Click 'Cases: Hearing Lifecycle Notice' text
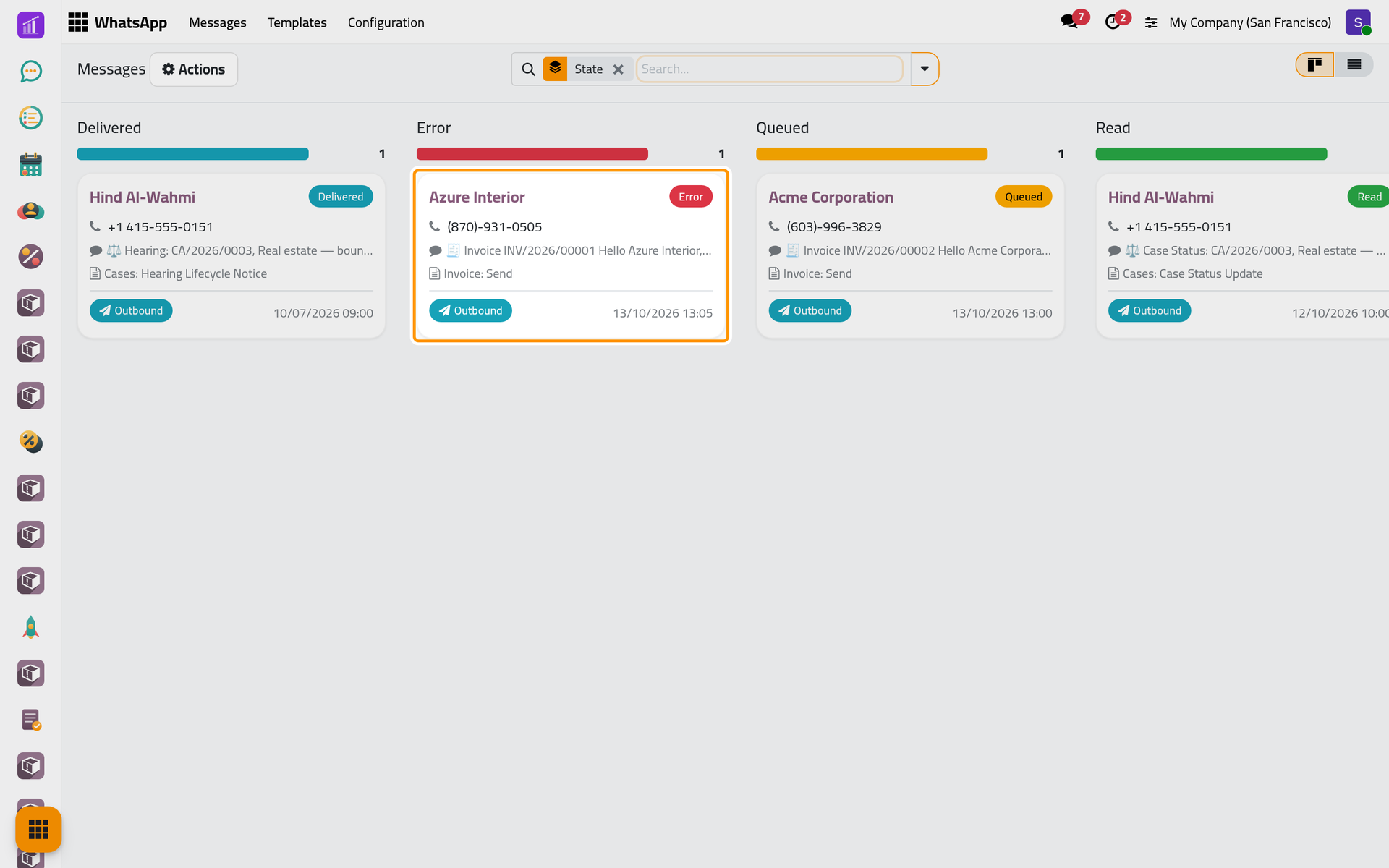The image size is (1389, 868). (x=185, y=273)
